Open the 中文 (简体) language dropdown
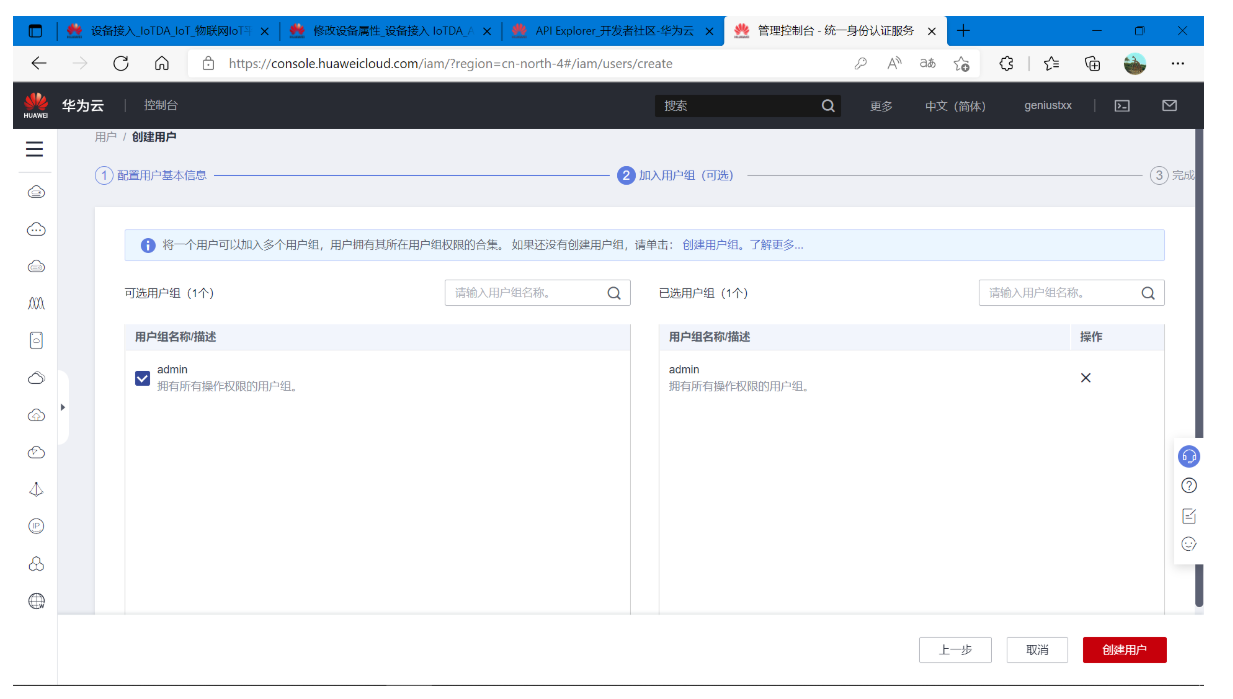 955,106
